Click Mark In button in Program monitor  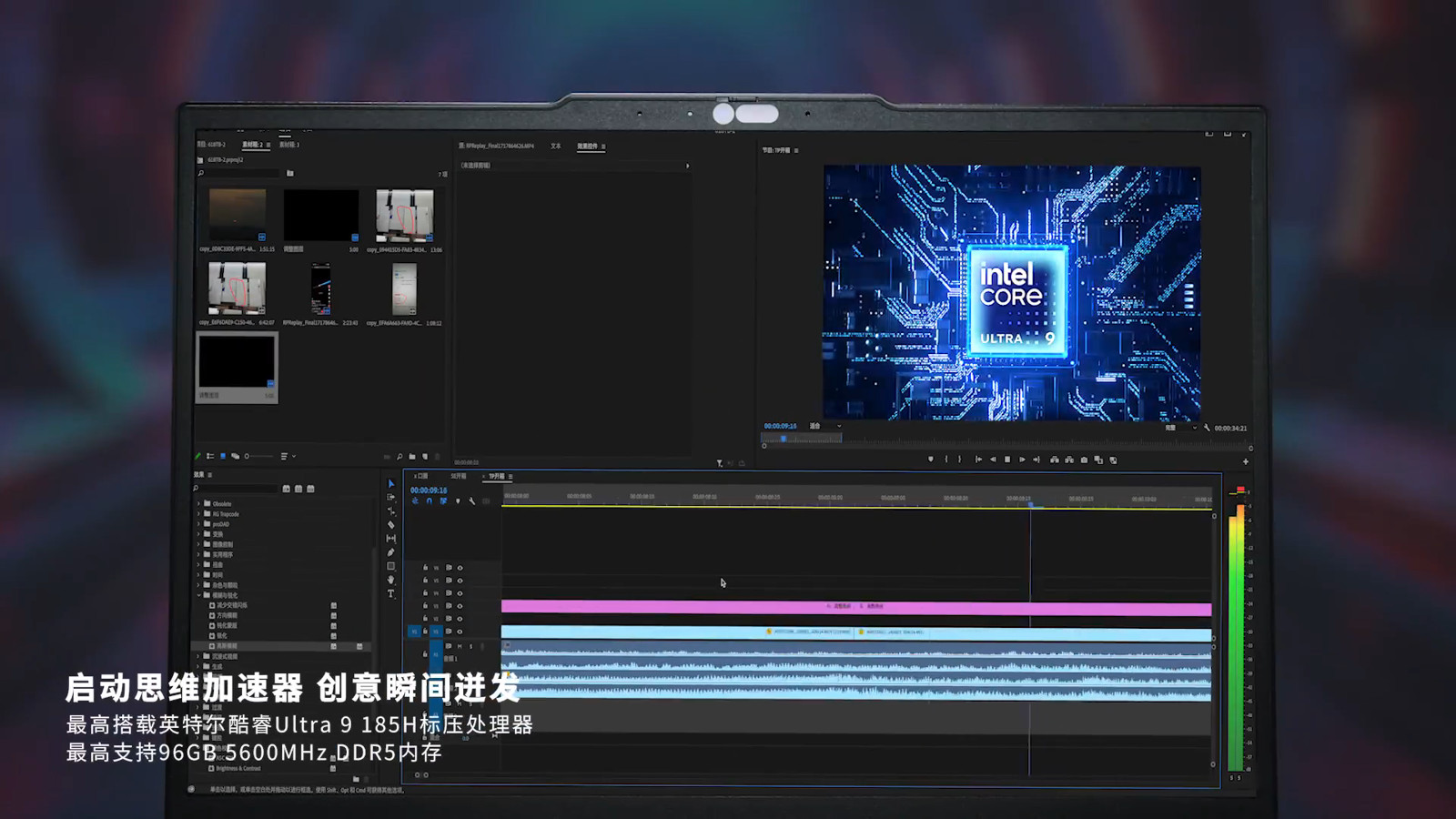(946, 460)
